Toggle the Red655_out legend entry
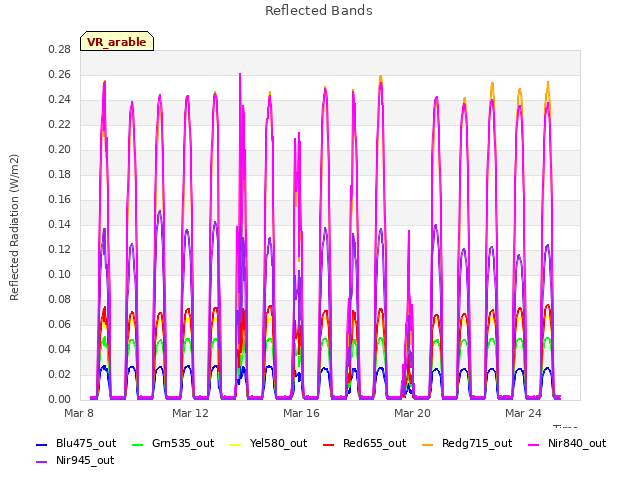The height and width of the screenshot is (480, 640). tap(364, 443)
